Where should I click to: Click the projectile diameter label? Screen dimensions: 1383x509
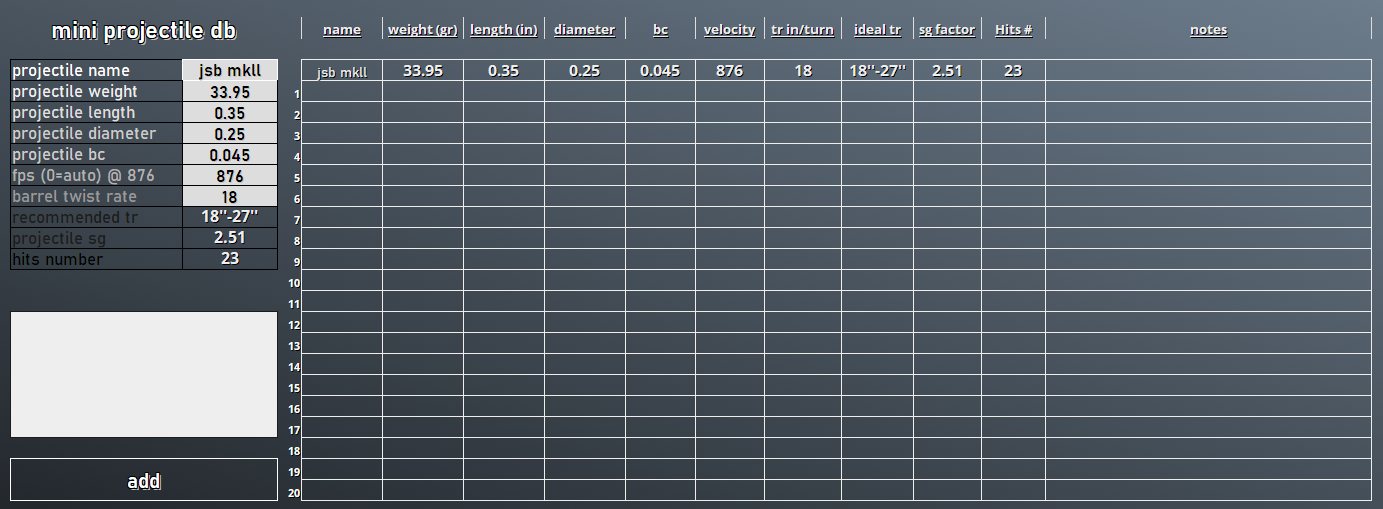[84, 134]
